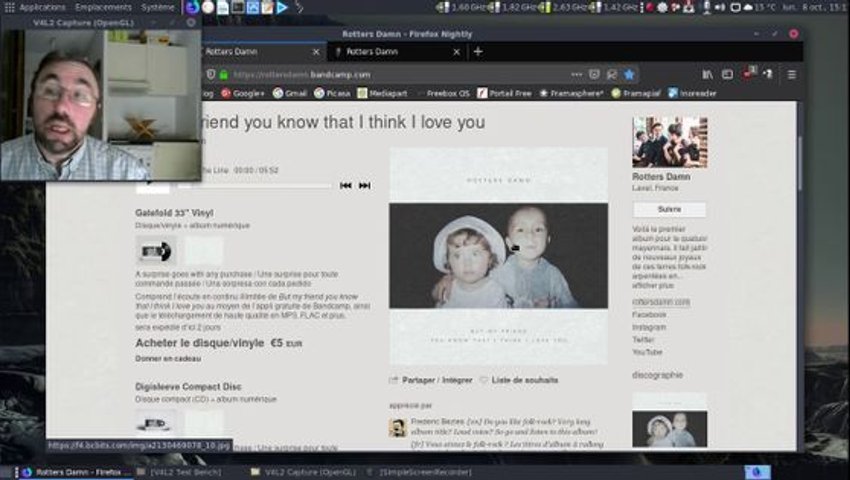Switch to SimpleScreenRecorder taskbar entry
The height and width of the screenshot is (480, 850).
[421, 472]
